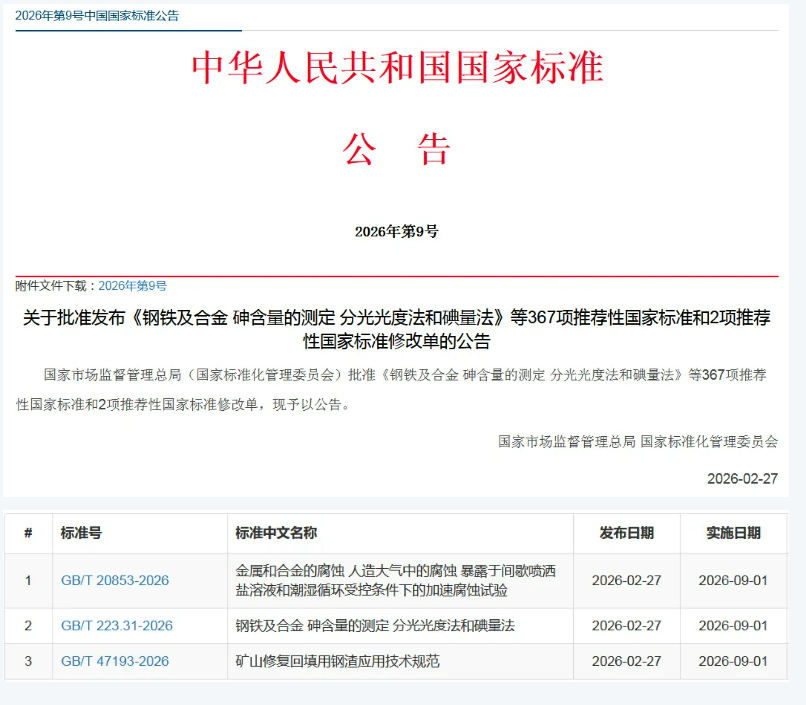Click the 2026年第9号中国国家标准公告 tab header
Image resolution: width=806 pixels, height=705 pixels.
point(97,16)
